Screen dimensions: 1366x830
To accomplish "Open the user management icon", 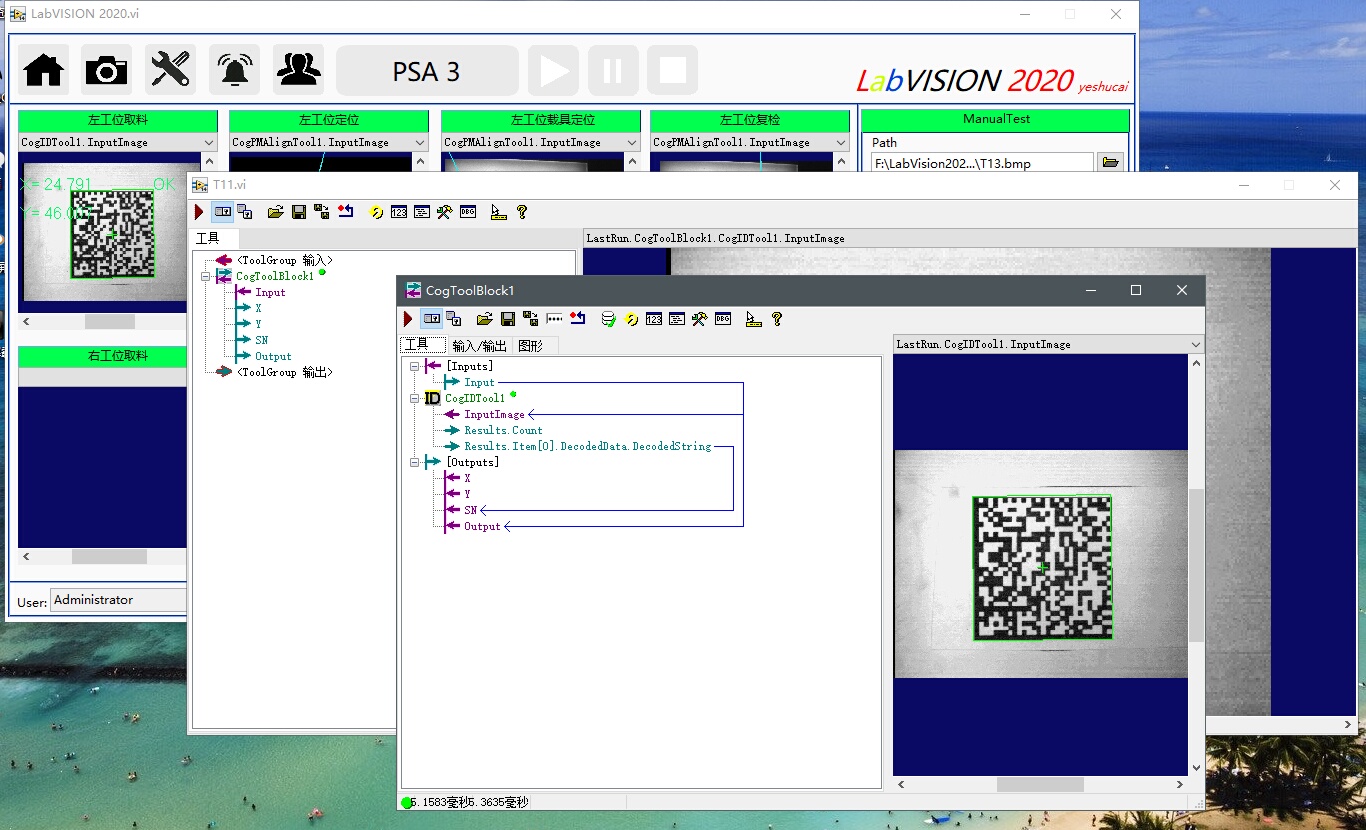I will [298, 70].
